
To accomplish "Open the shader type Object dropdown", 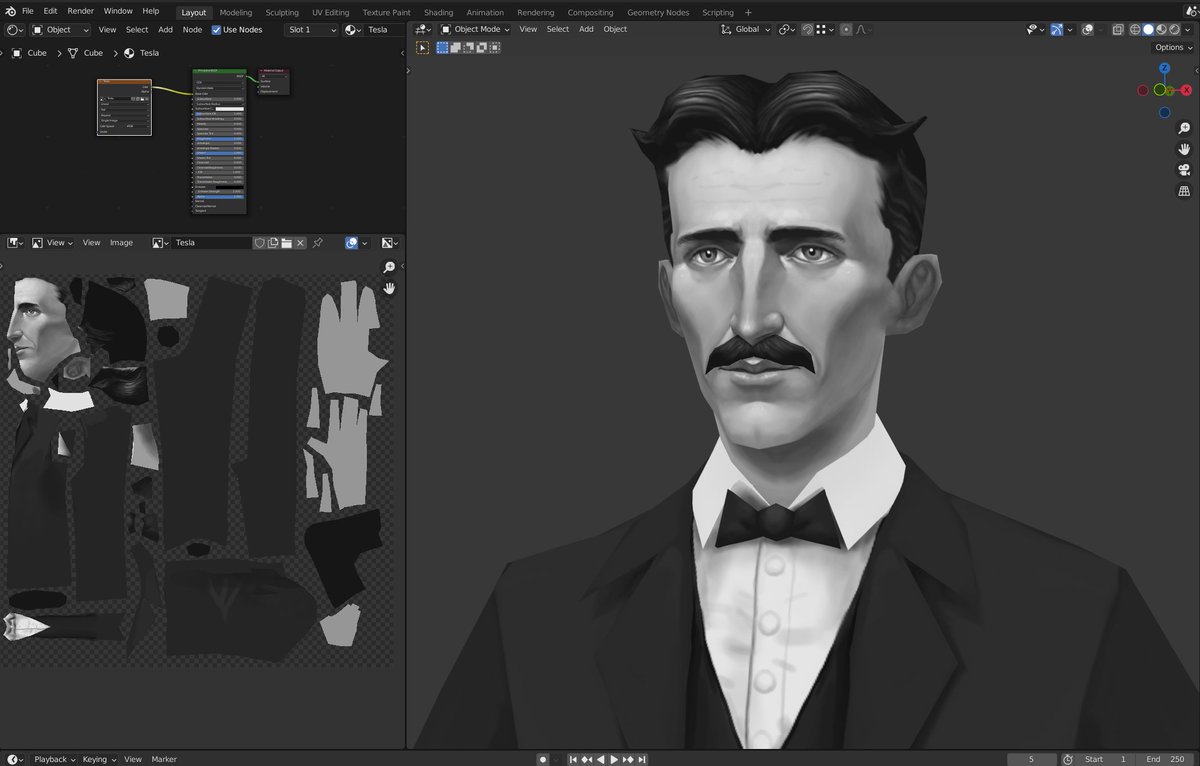I will [x=61, y=30].
